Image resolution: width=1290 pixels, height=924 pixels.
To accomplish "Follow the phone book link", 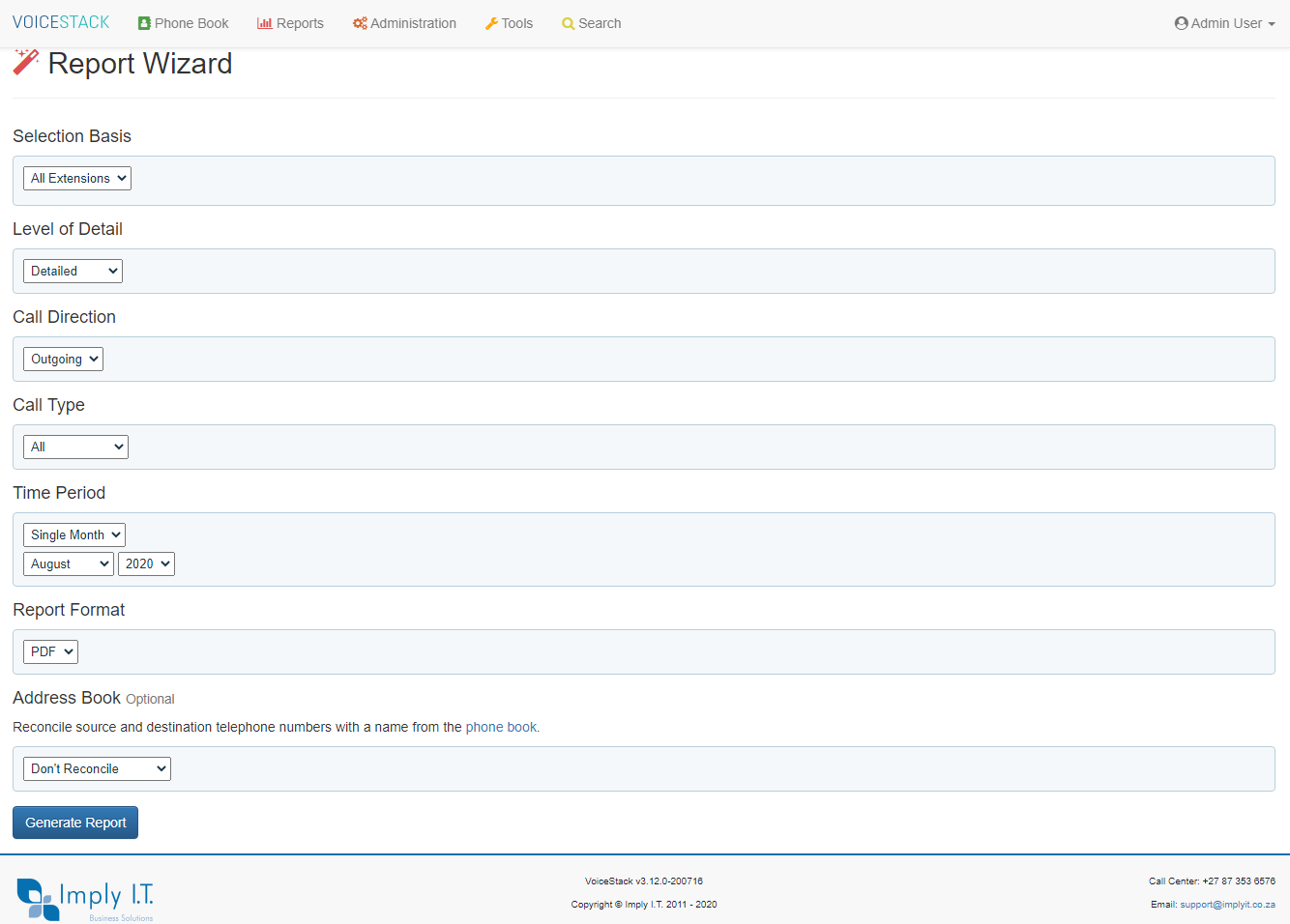I will pyautogui.click(x=501, y=728).
